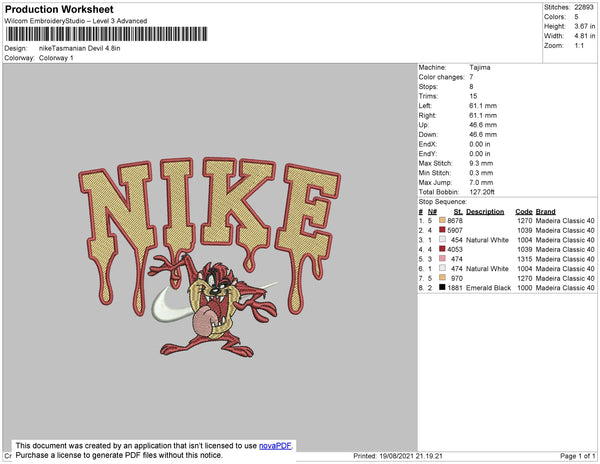The width and height of the screenshot is (600, 464).
Task: Click the "N#" column header
Action: (432, 212)
